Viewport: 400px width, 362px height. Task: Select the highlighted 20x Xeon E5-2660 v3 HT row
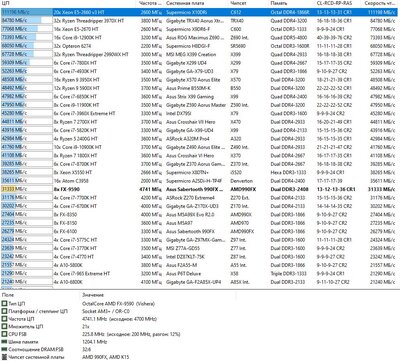pos(200,12)
